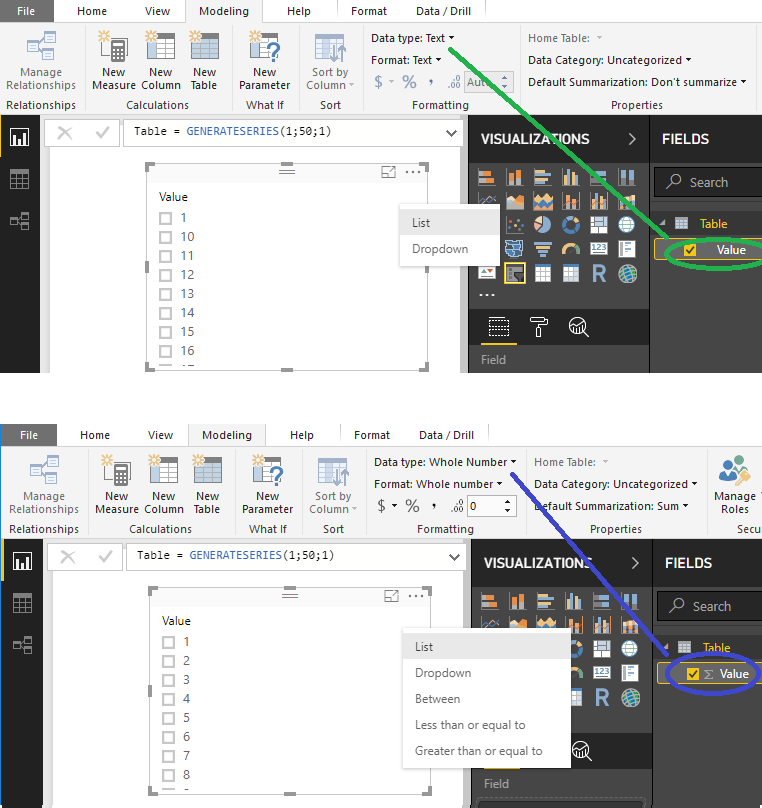Cancel formula edit with X in Data type Text window
762x808 pixels.
pos(64,133)
